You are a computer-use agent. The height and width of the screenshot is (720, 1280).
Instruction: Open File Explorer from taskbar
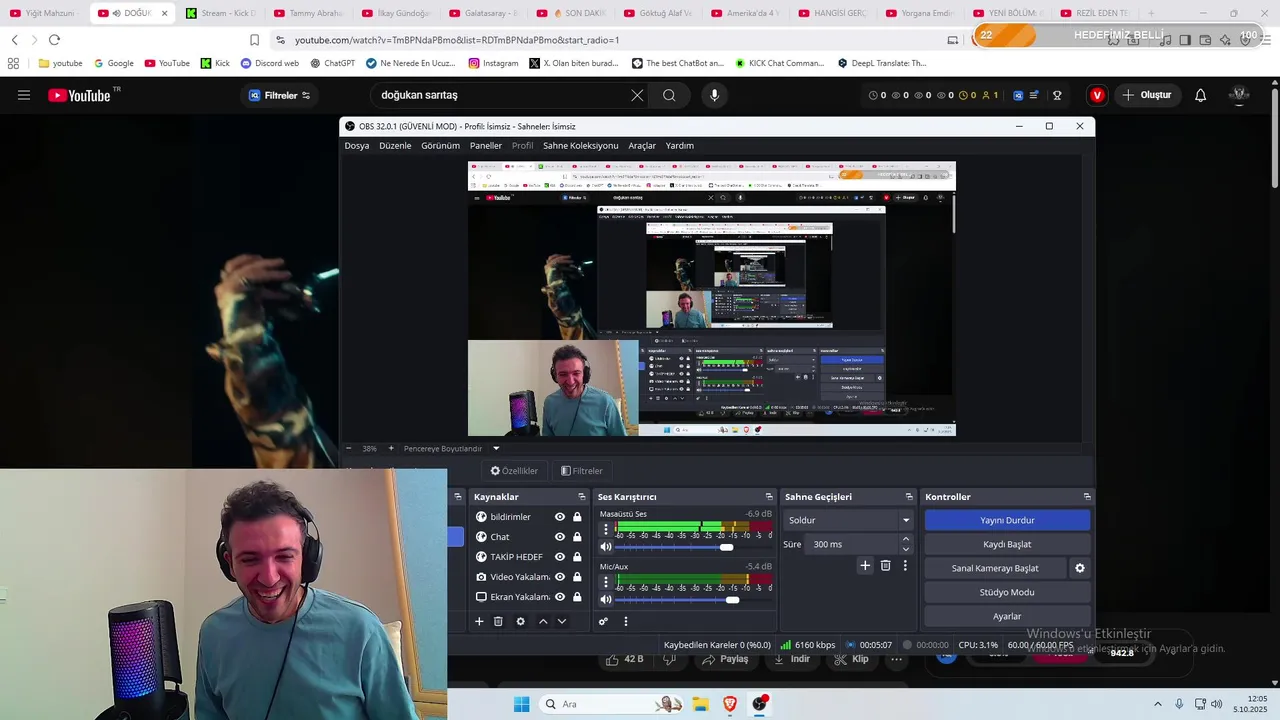700,704
